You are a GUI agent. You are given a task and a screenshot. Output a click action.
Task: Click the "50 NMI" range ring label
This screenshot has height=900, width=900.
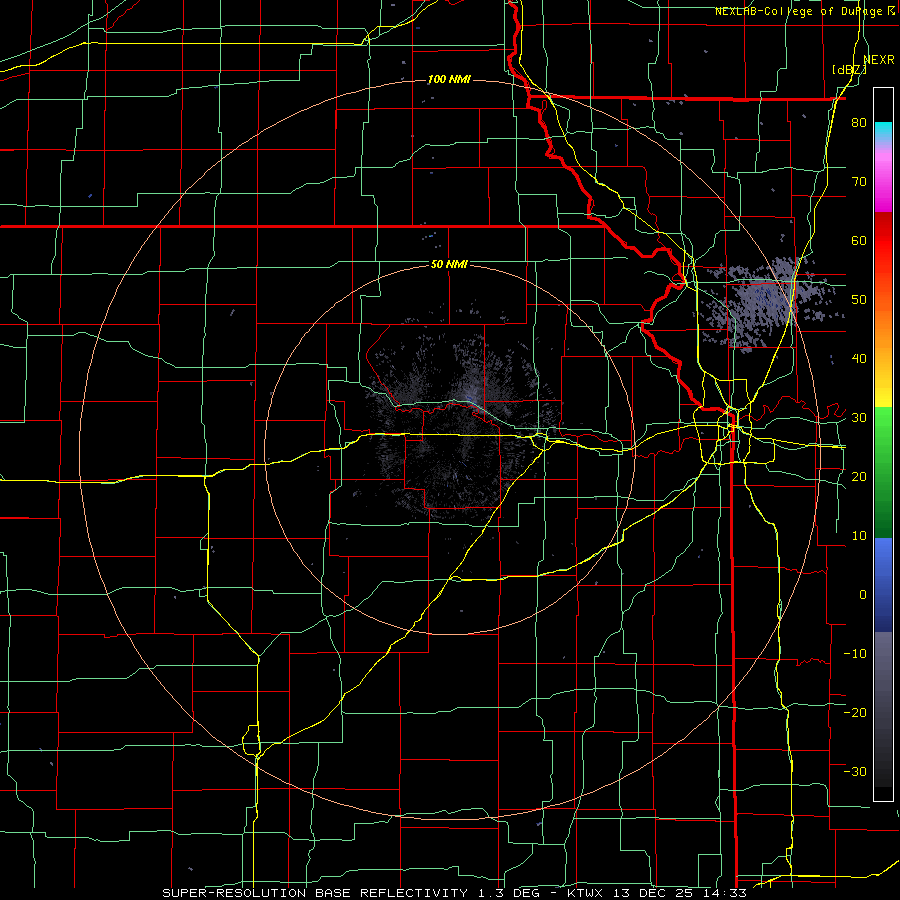click(x=449, y=265)
